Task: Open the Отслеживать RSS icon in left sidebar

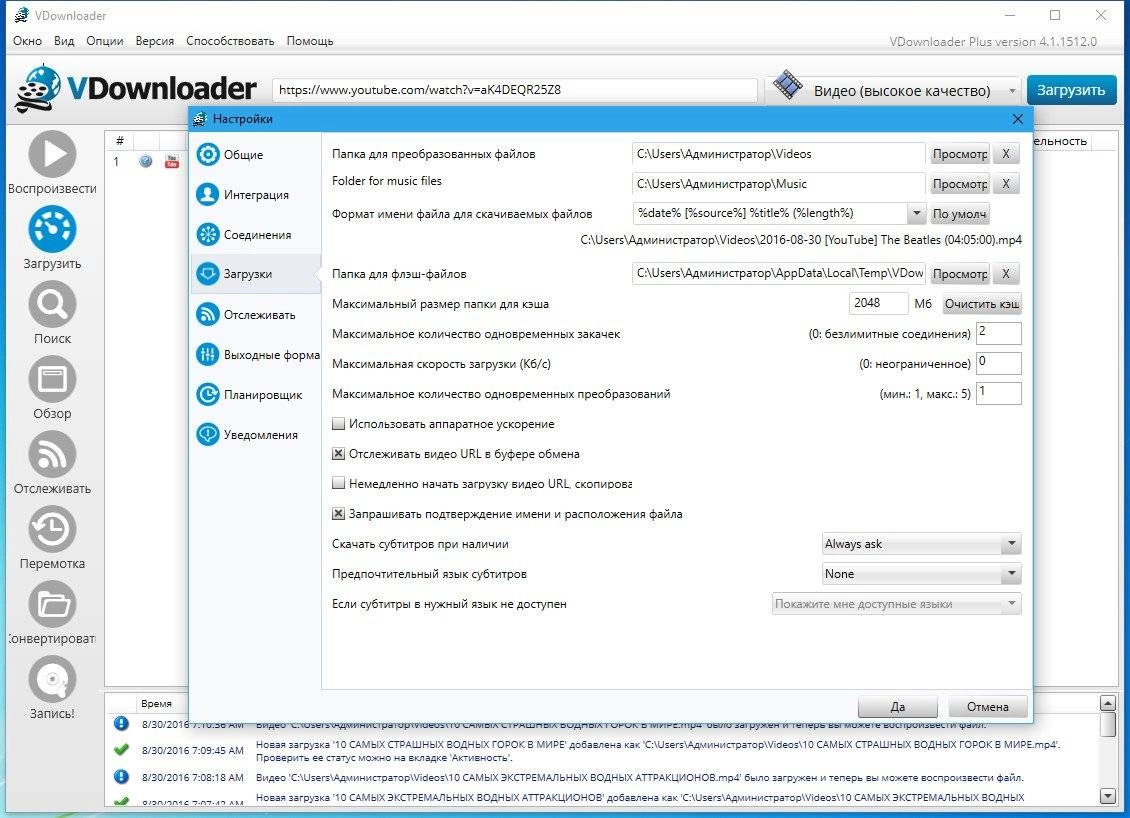Action: [52, 454]
